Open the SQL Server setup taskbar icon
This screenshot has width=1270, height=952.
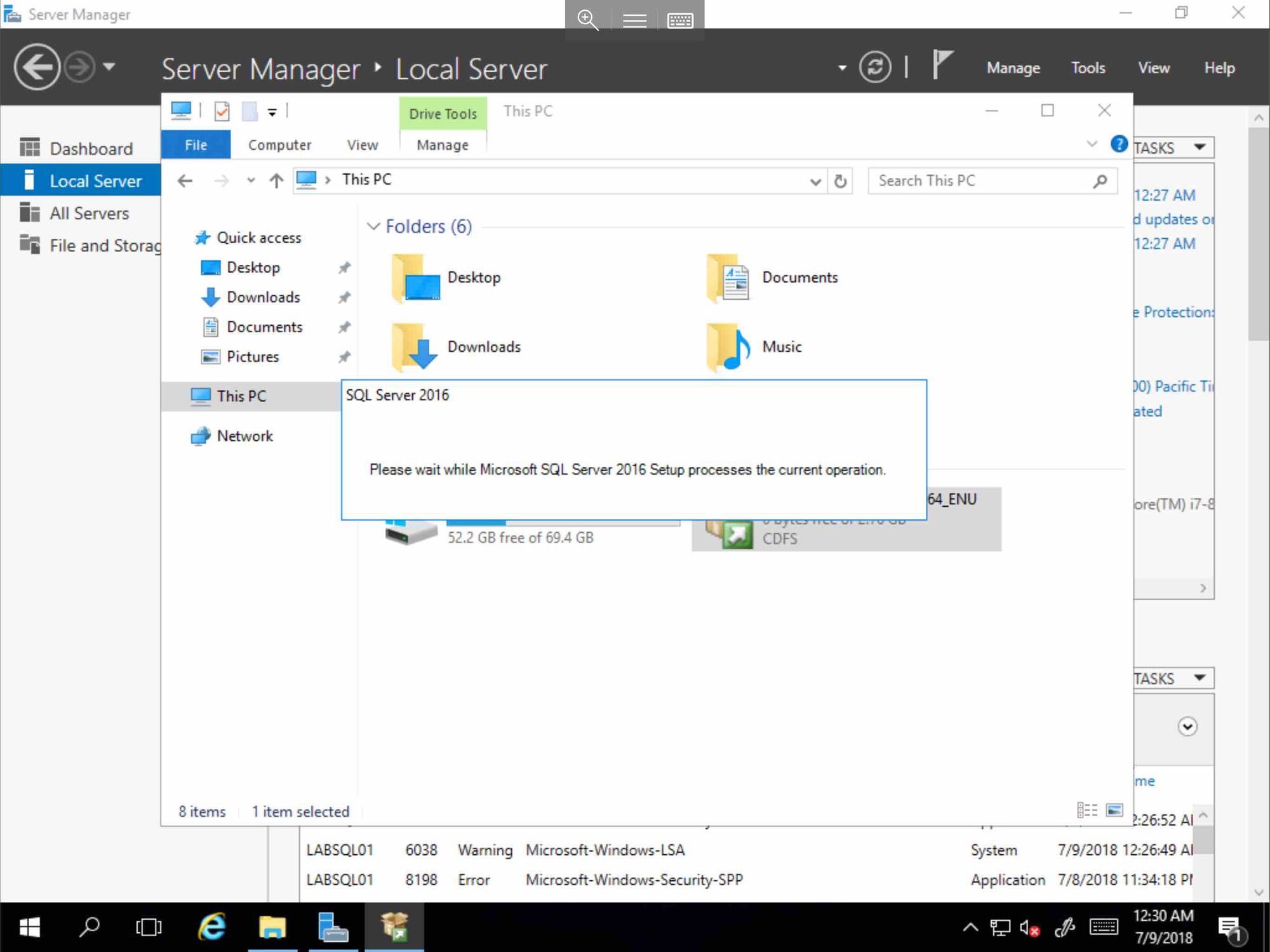[x=394, y=927]
